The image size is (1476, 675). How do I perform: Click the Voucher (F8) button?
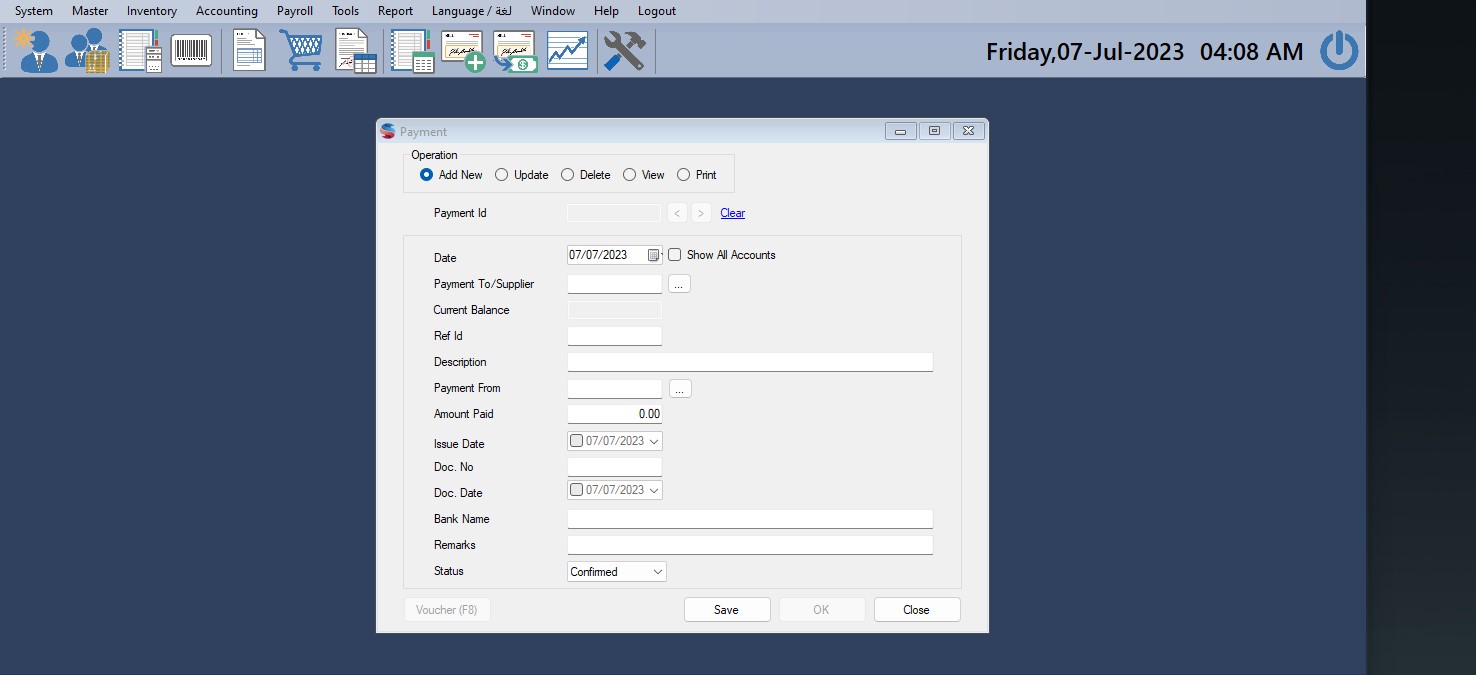coord(447,610)
